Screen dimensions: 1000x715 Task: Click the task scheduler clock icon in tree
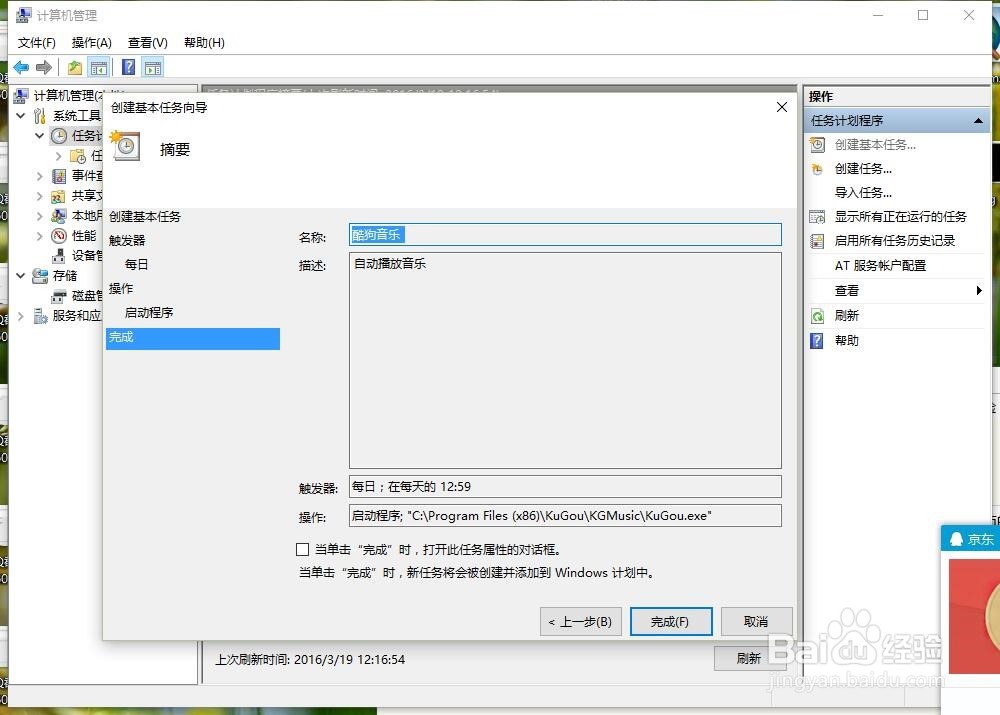point(59,135)
